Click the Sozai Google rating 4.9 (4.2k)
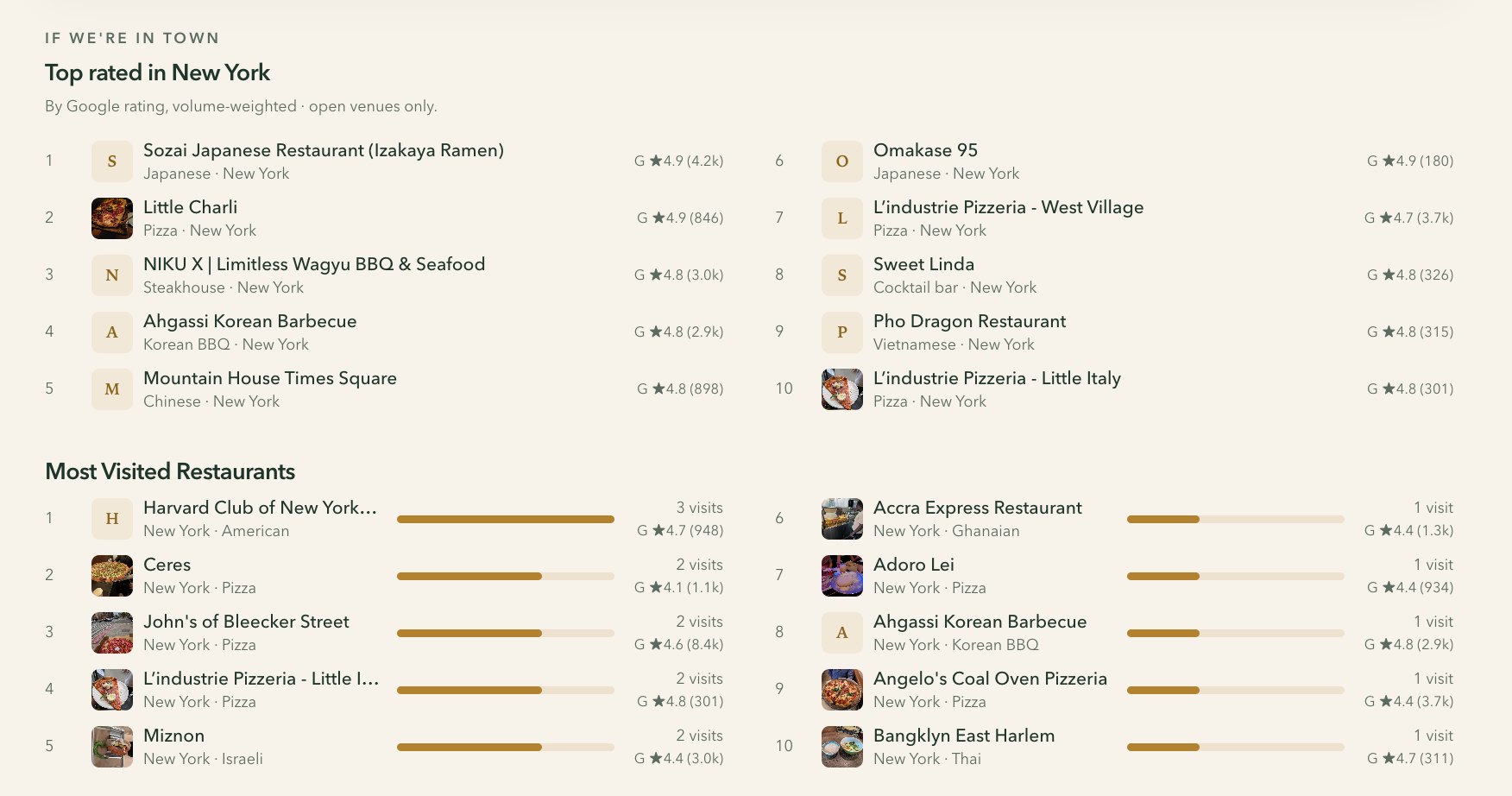The height and width of the screenshot is (796, 1512). click(x=679, y=161)
